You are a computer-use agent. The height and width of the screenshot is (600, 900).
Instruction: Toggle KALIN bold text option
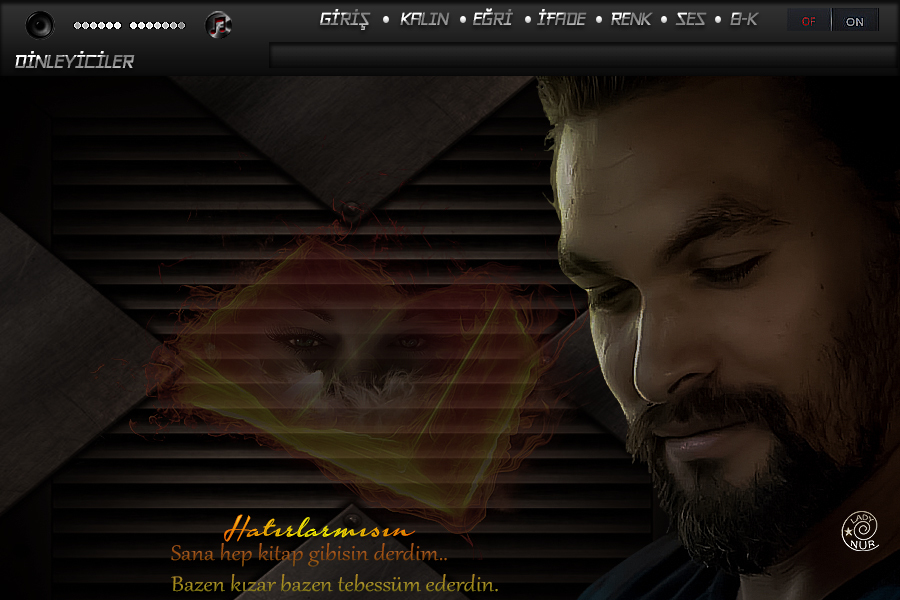coord(424,19)
